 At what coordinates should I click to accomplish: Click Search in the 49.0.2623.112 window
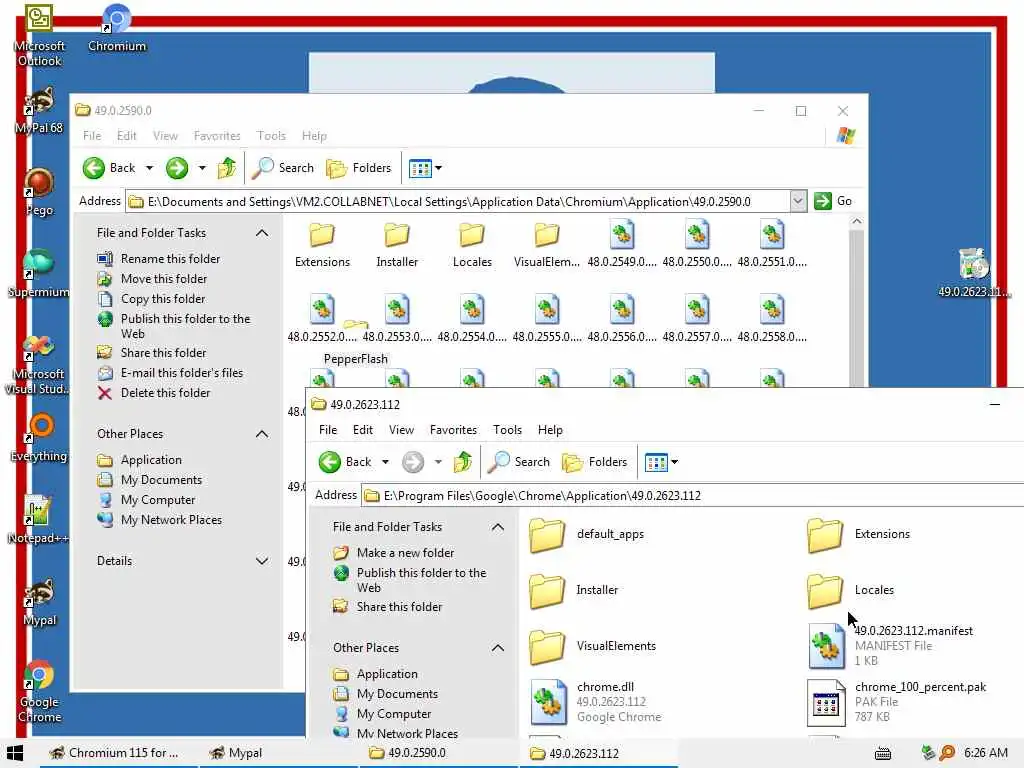pos(520,462)
